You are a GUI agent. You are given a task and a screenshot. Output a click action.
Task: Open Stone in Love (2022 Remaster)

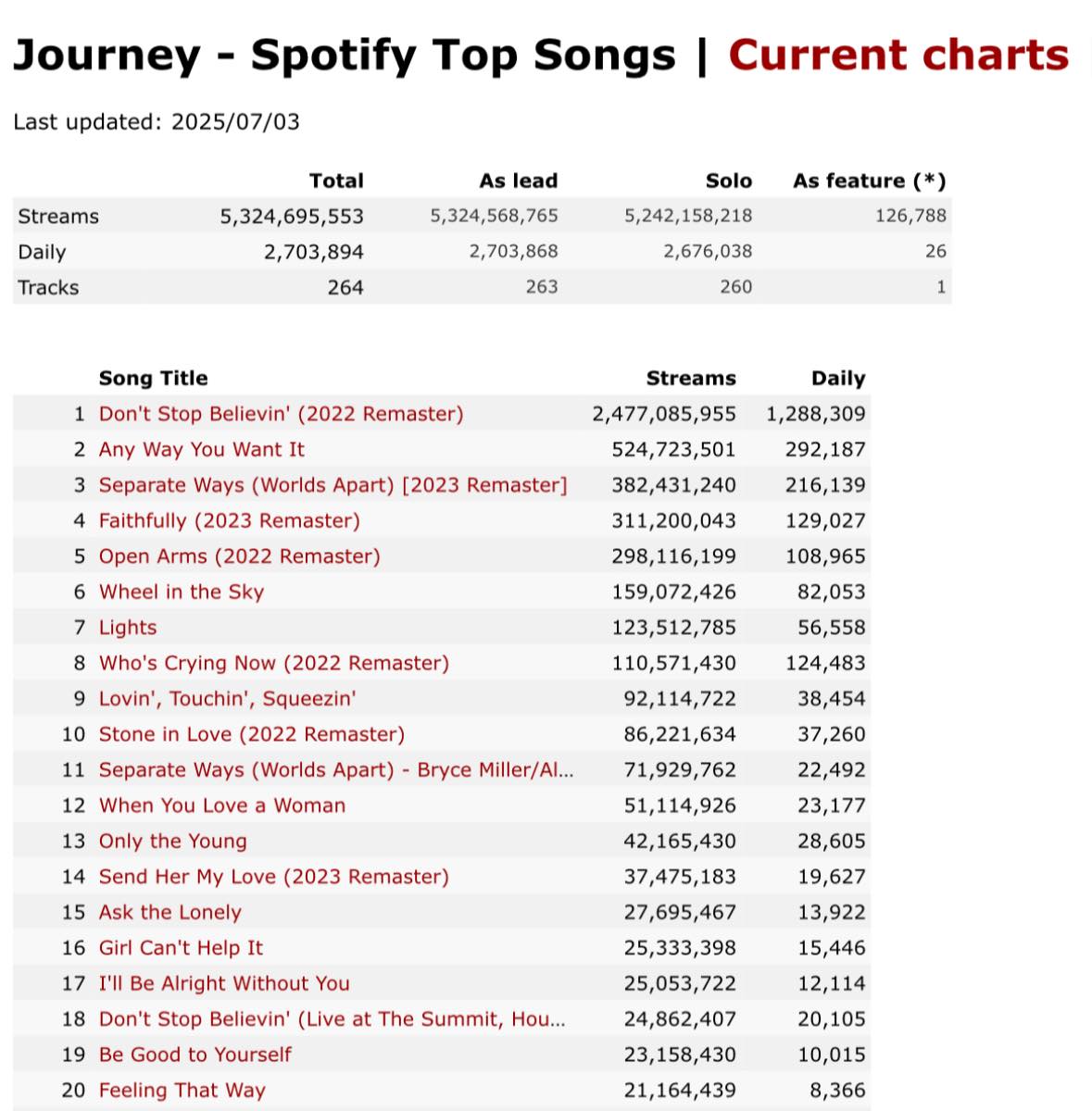coord(252,734)
